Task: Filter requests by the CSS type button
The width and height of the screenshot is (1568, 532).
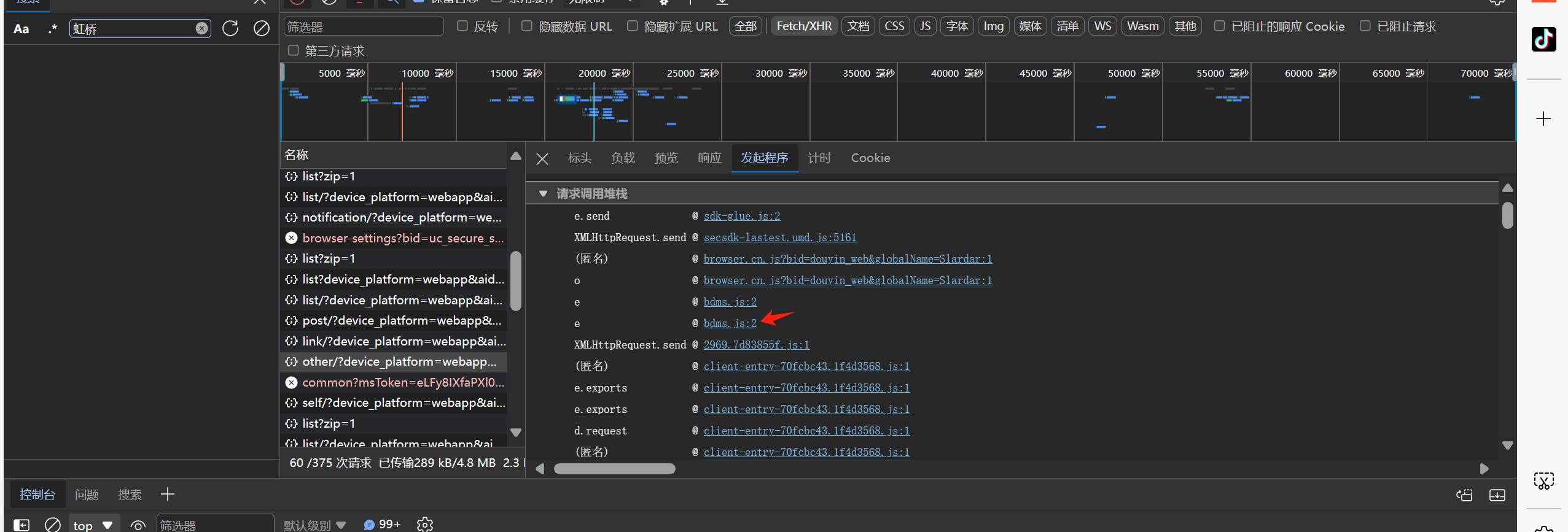Action: pos(894,26)
